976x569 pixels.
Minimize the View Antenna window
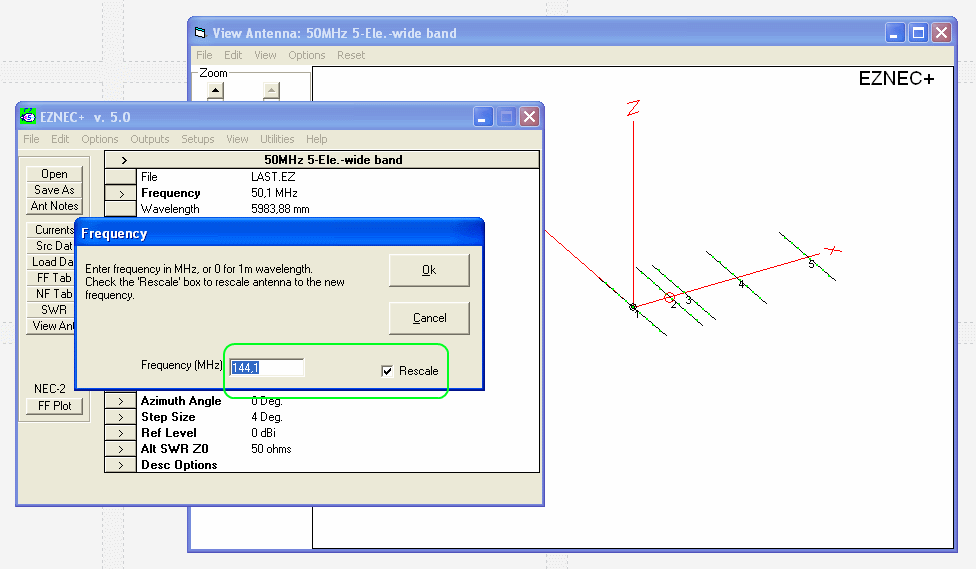click(x=895, y=32)
